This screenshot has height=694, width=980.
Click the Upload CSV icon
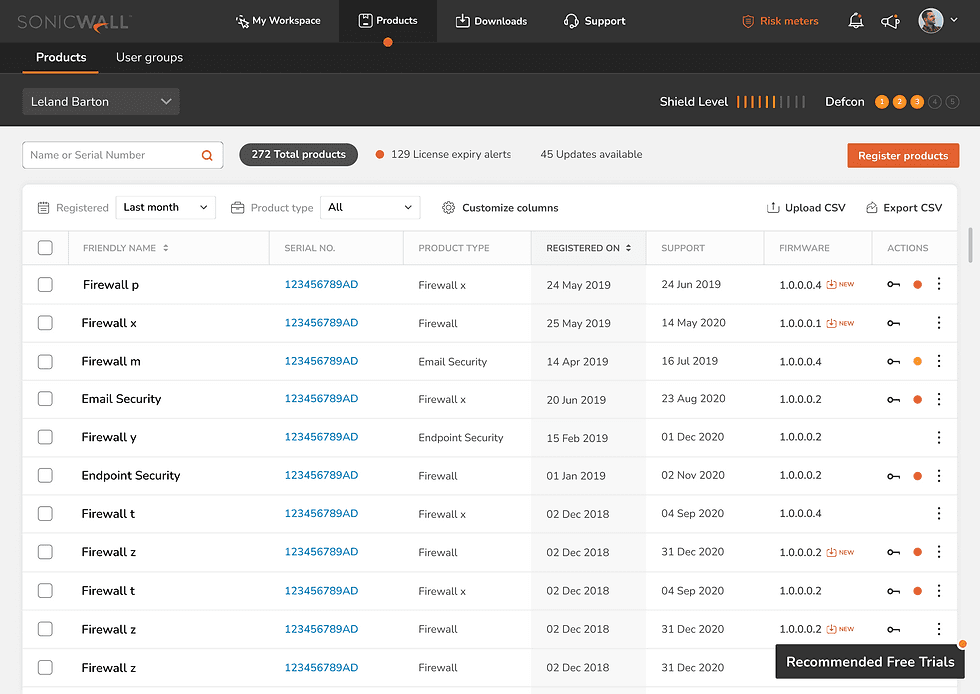click(x=773, y=208)
